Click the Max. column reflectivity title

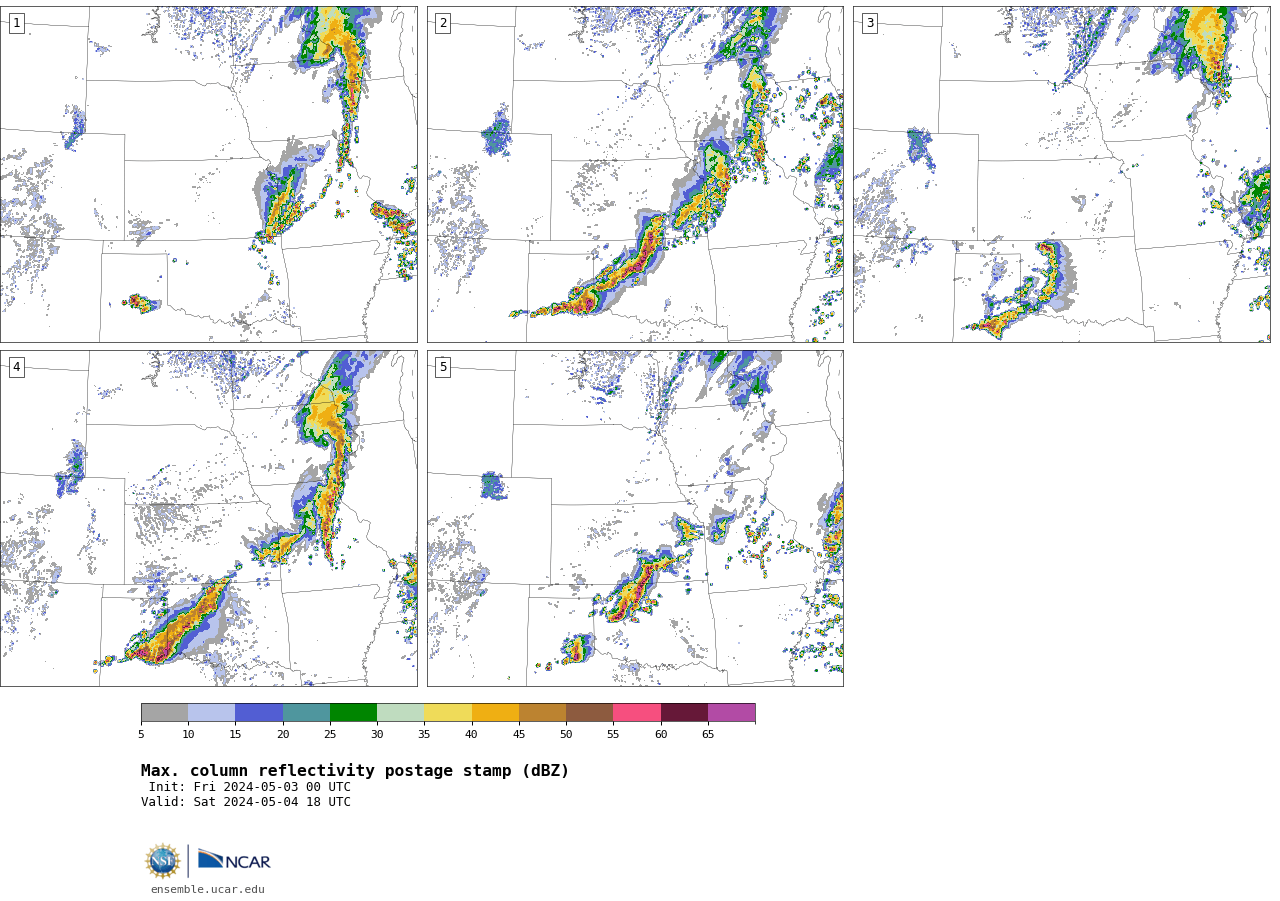[355, 771]
